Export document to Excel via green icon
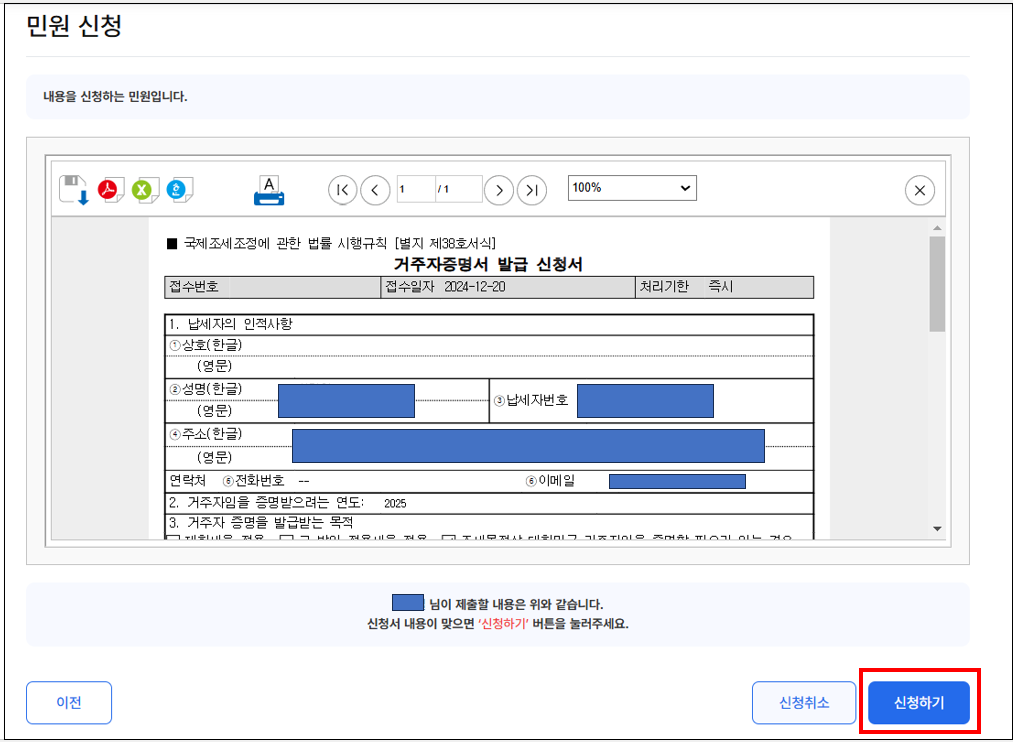The image size is (1013, 742). (x=145, y=190)
